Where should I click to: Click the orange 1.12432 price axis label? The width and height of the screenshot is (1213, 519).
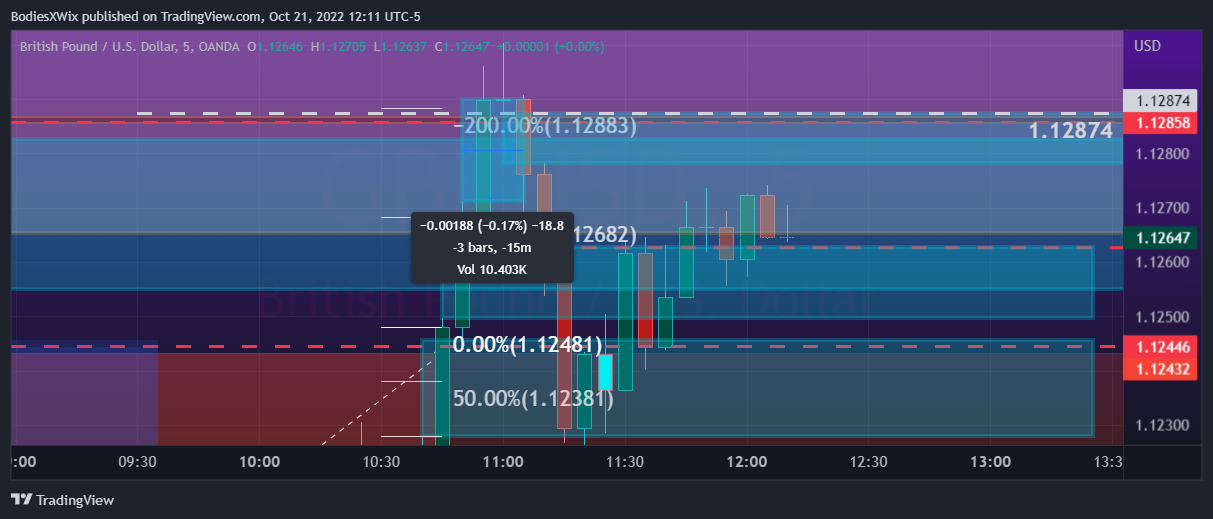click(1161, 368)
